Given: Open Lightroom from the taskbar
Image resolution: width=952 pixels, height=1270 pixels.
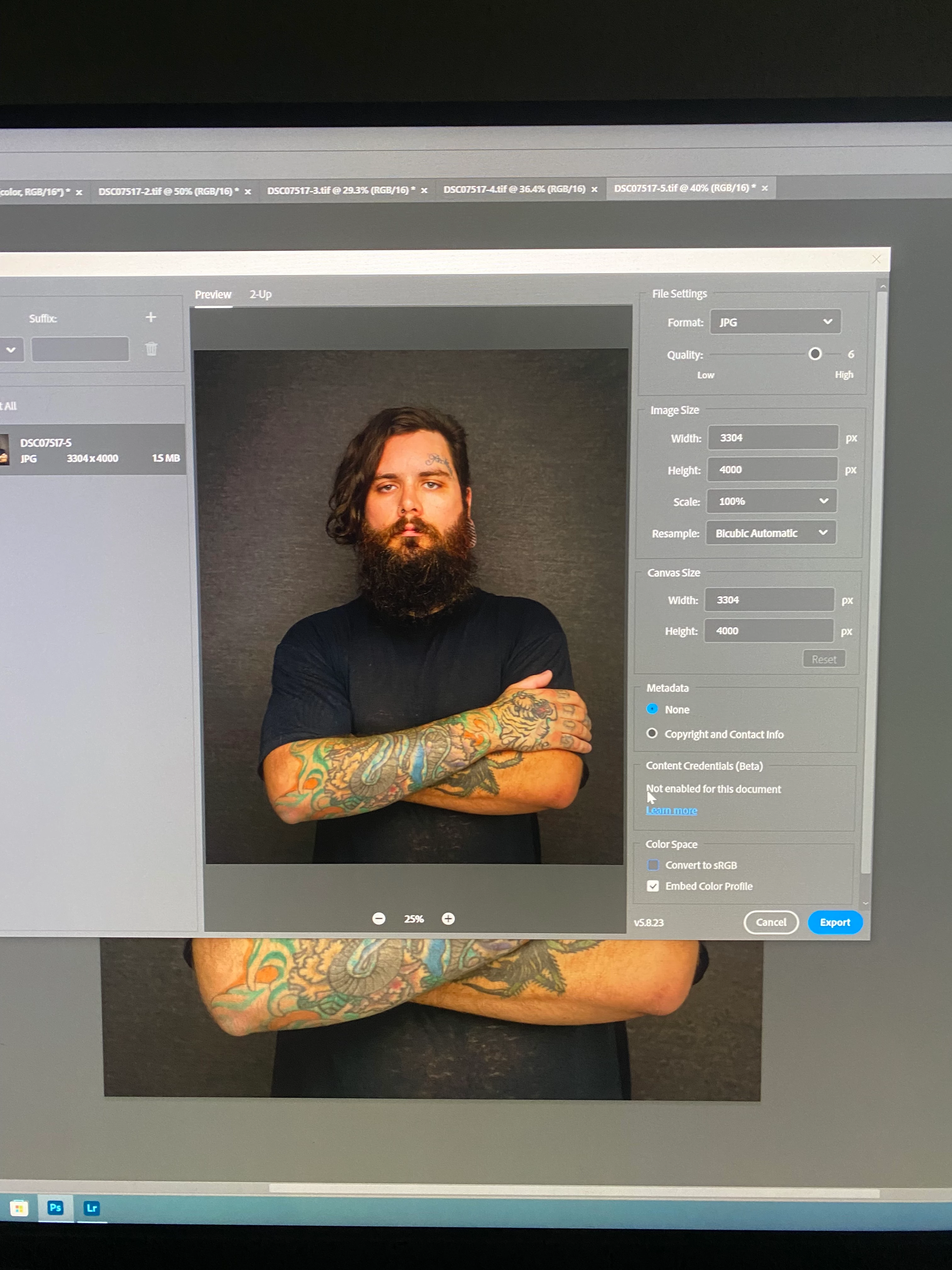Looking at the screenshot, I should 92,1208.
